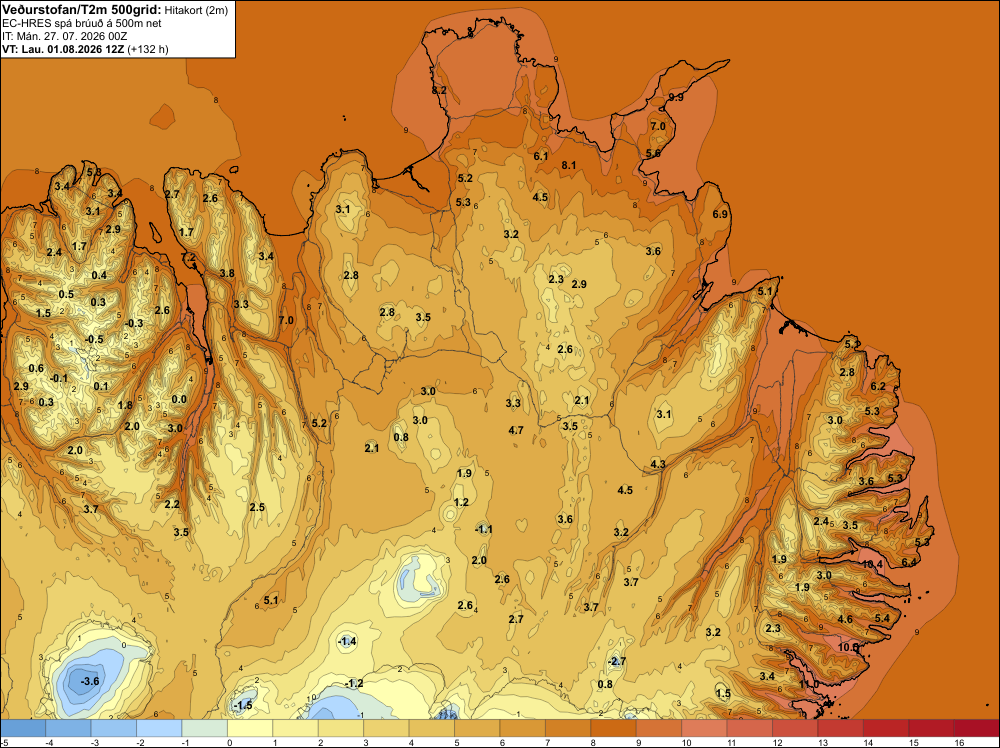Click the -1.4 temperature label

tap(346, 641)
